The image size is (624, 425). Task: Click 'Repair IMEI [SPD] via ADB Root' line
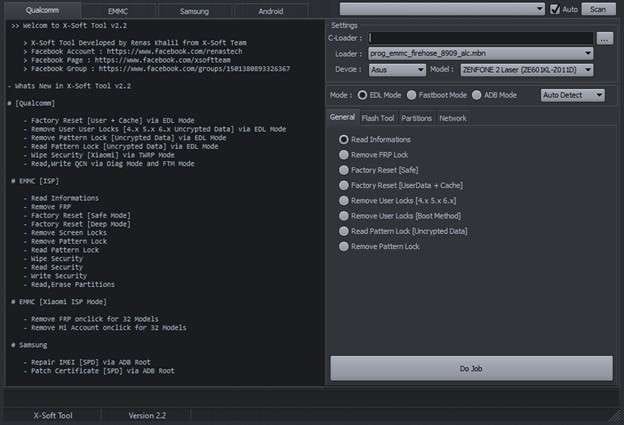(x=87, y=363)
